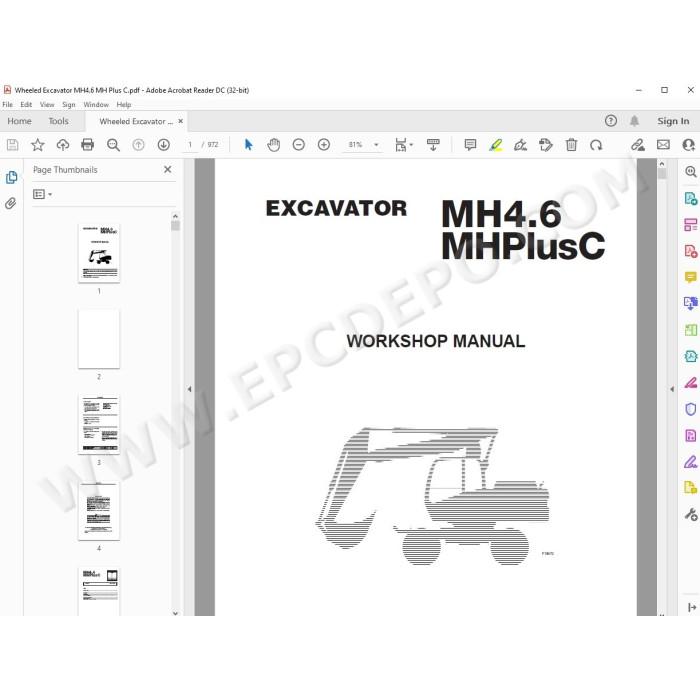Click the scrolling mode toolbar icon
The image size is (700, 700).
(433, 145)
